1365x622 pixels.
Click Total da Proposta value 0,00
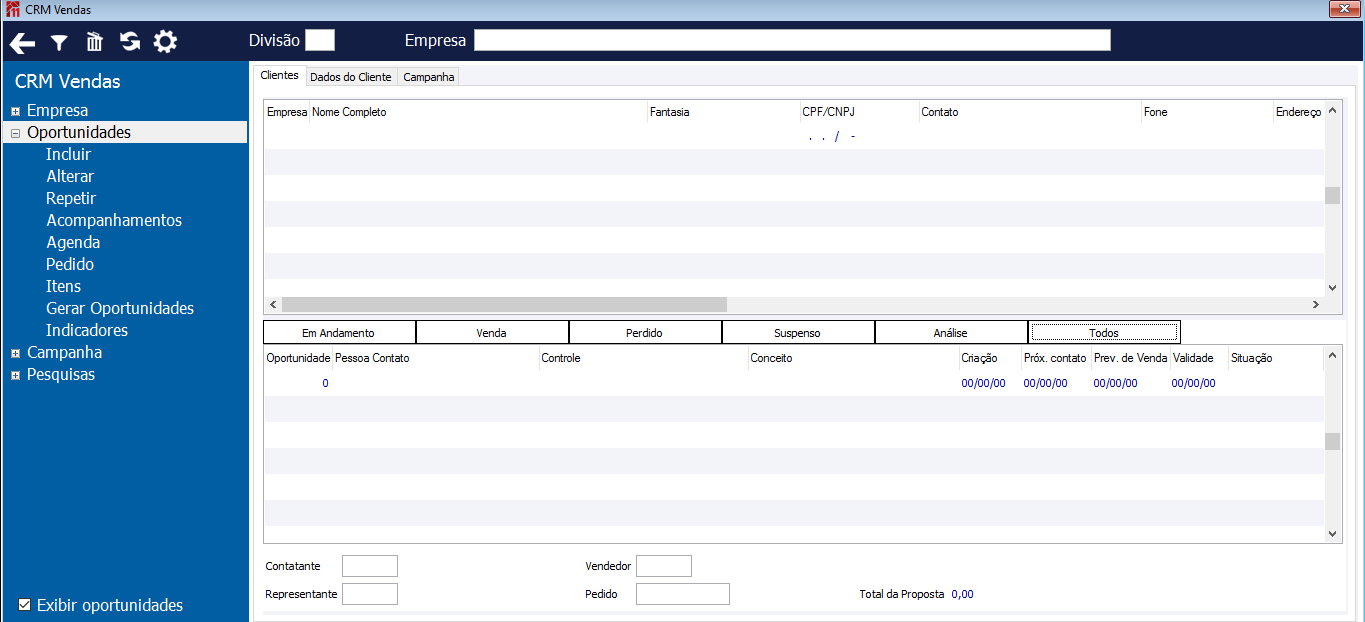tap(962, 594)
